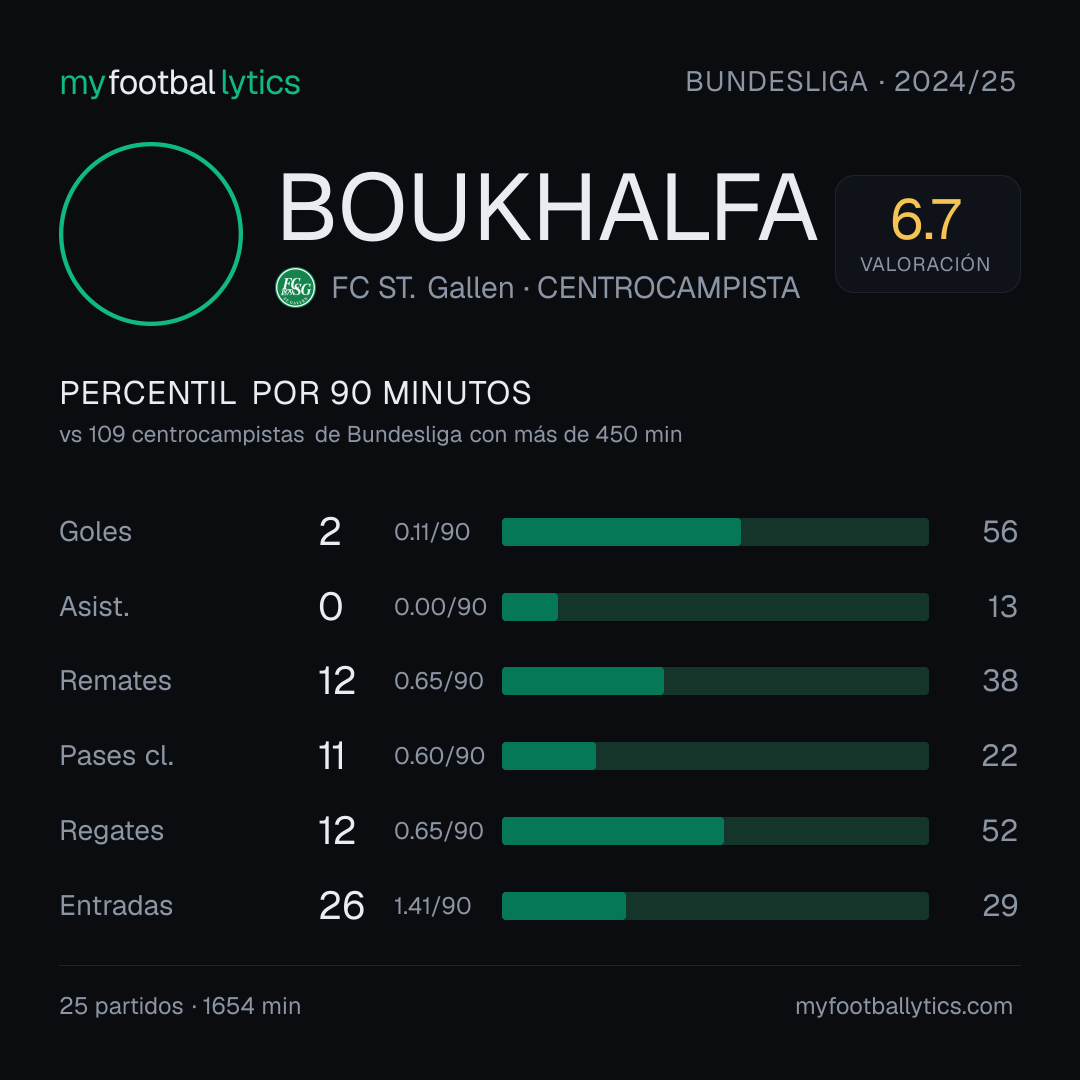Click the 1.41/90 per-90 value
This screenshot has height=1080, width=1080.
coord(433,906)
